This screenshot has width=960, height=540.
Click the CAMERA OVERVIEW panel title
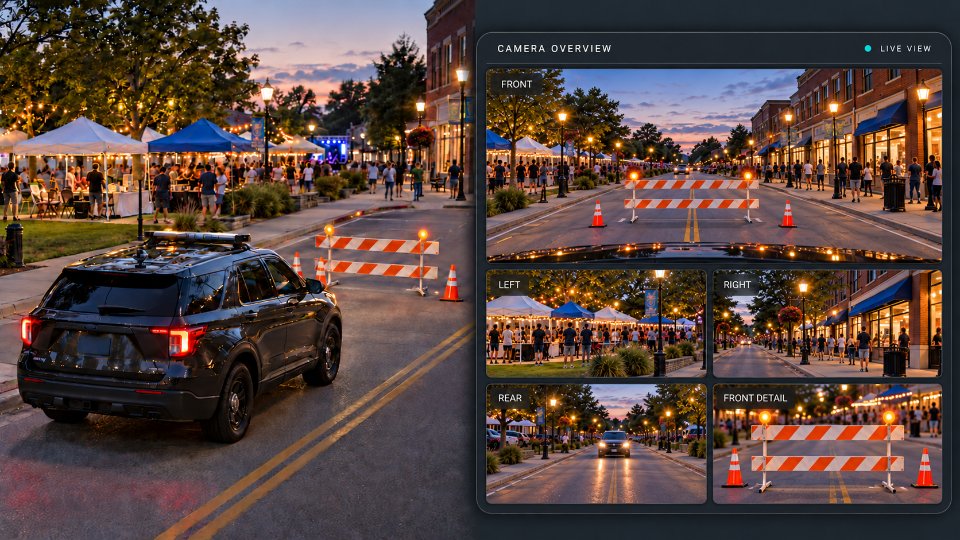click(x=554, y=48)
